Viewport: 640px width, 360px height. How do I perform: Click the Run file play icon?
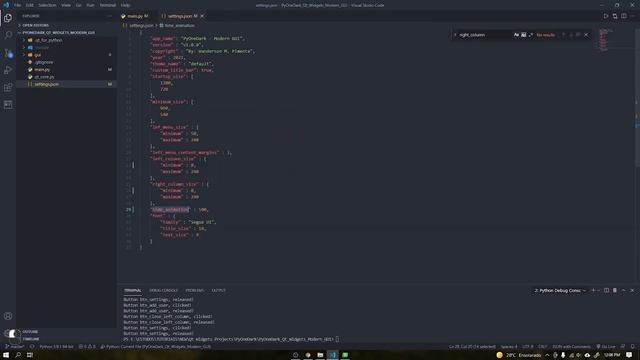pos(606,16)
